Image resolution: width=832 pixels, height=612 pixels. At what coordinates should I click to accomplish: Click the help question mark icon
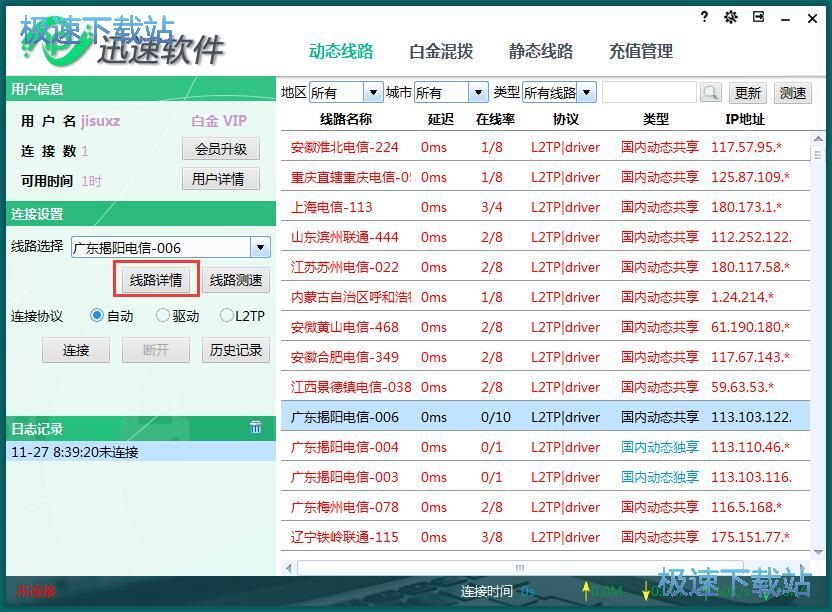(x=703, y=17)
